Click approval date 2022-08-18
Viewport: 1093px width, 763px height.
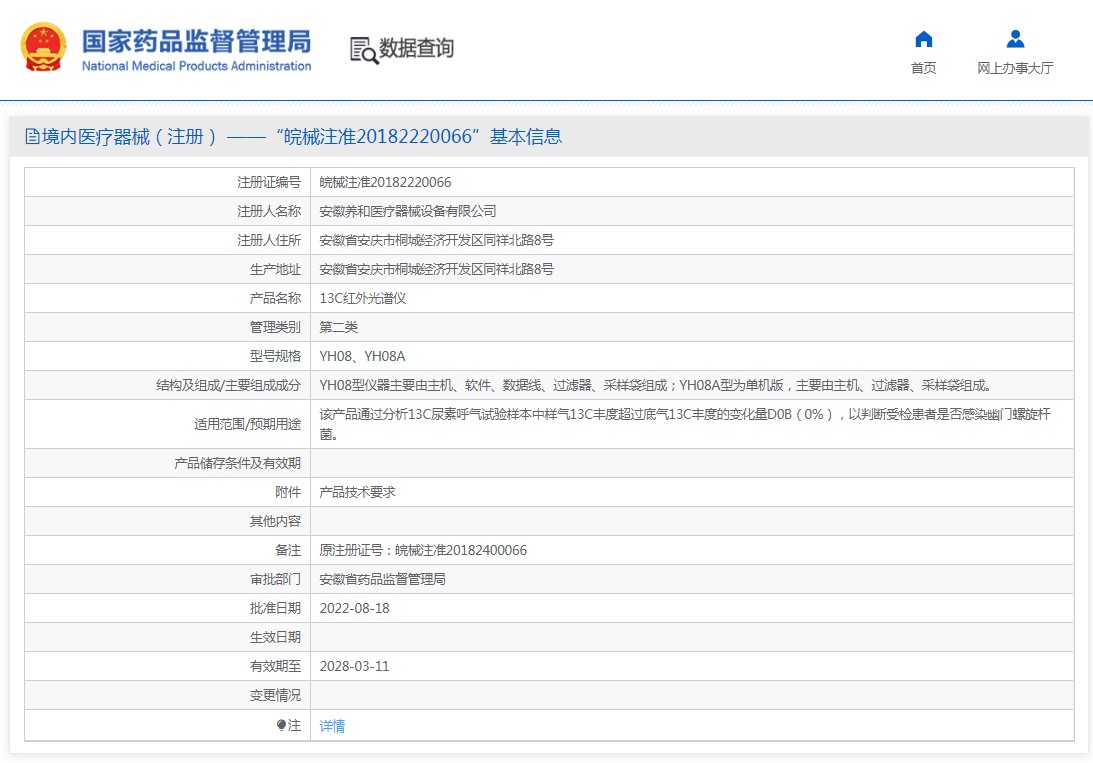point(354,608)
